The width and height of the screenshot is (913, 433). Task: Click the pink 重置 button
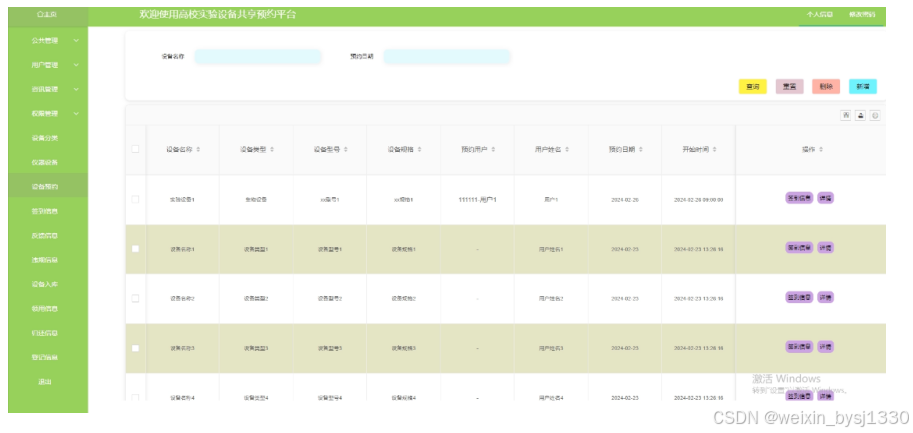point(790,87)
